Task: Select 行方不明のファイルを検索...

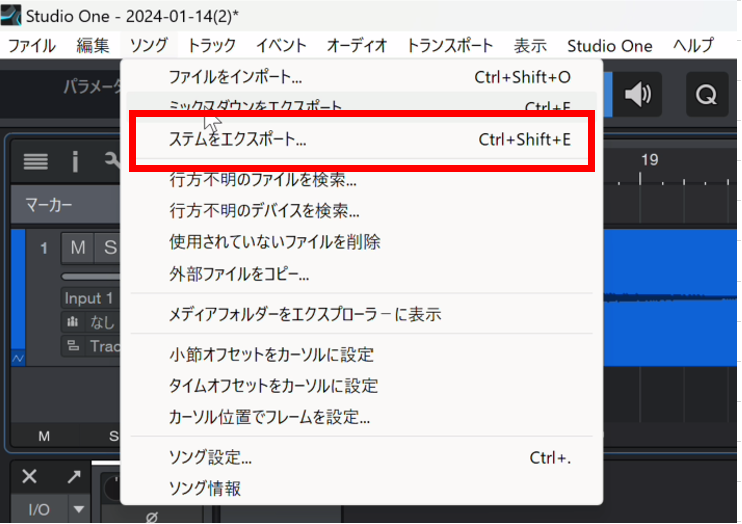Action: click(362, 179)
